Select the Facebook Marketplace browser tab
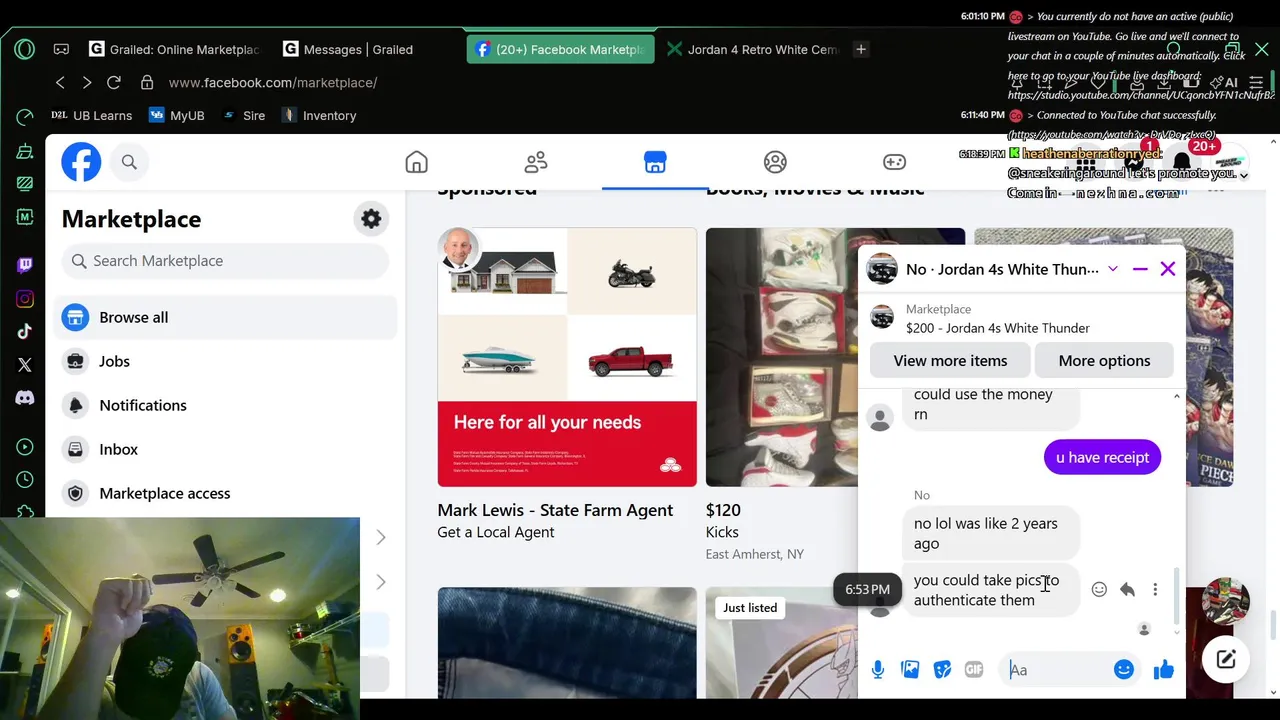This screenshot has height=720, width=1280. pyautogui.click(x=561, y=49)
